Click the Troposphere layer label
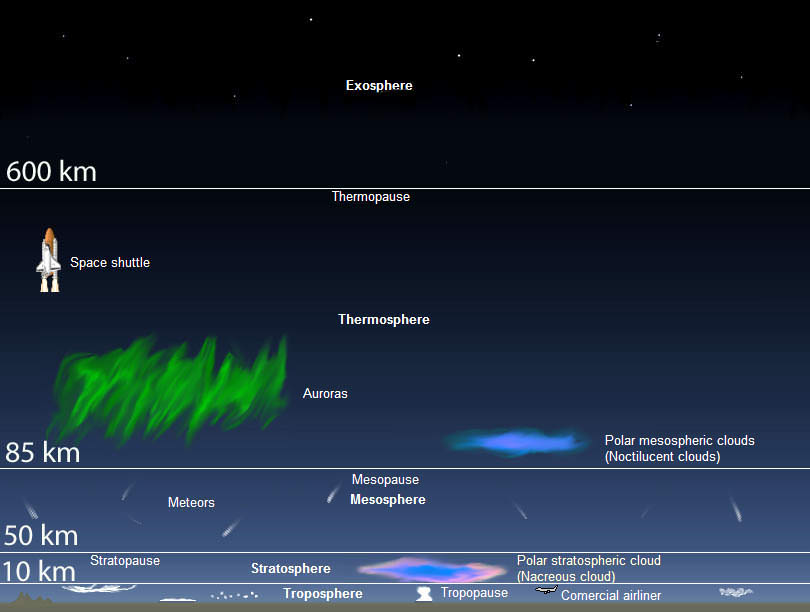The image size is (810, 612). tap(322, 594)
